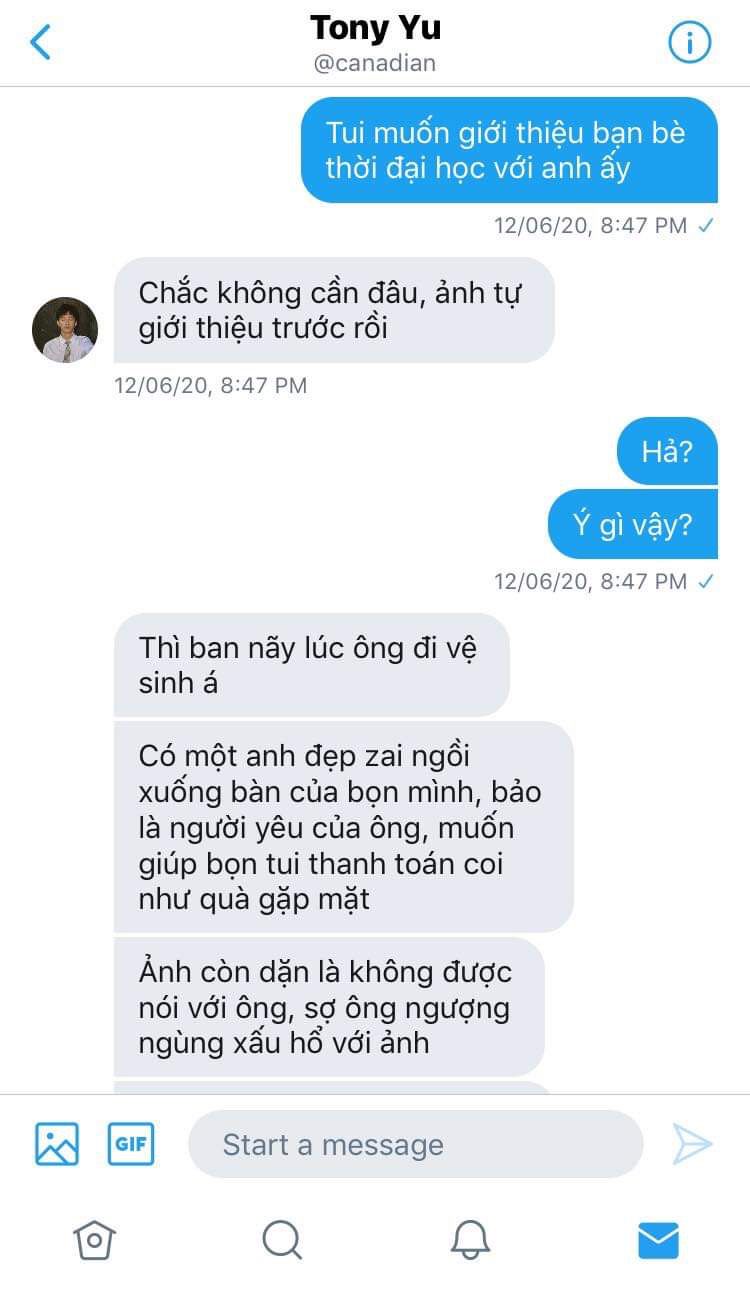This screenshot has width=750, height=1292.
Task: Select the "Ý gì vậy?" message bubble
Action: click(633, 523)
